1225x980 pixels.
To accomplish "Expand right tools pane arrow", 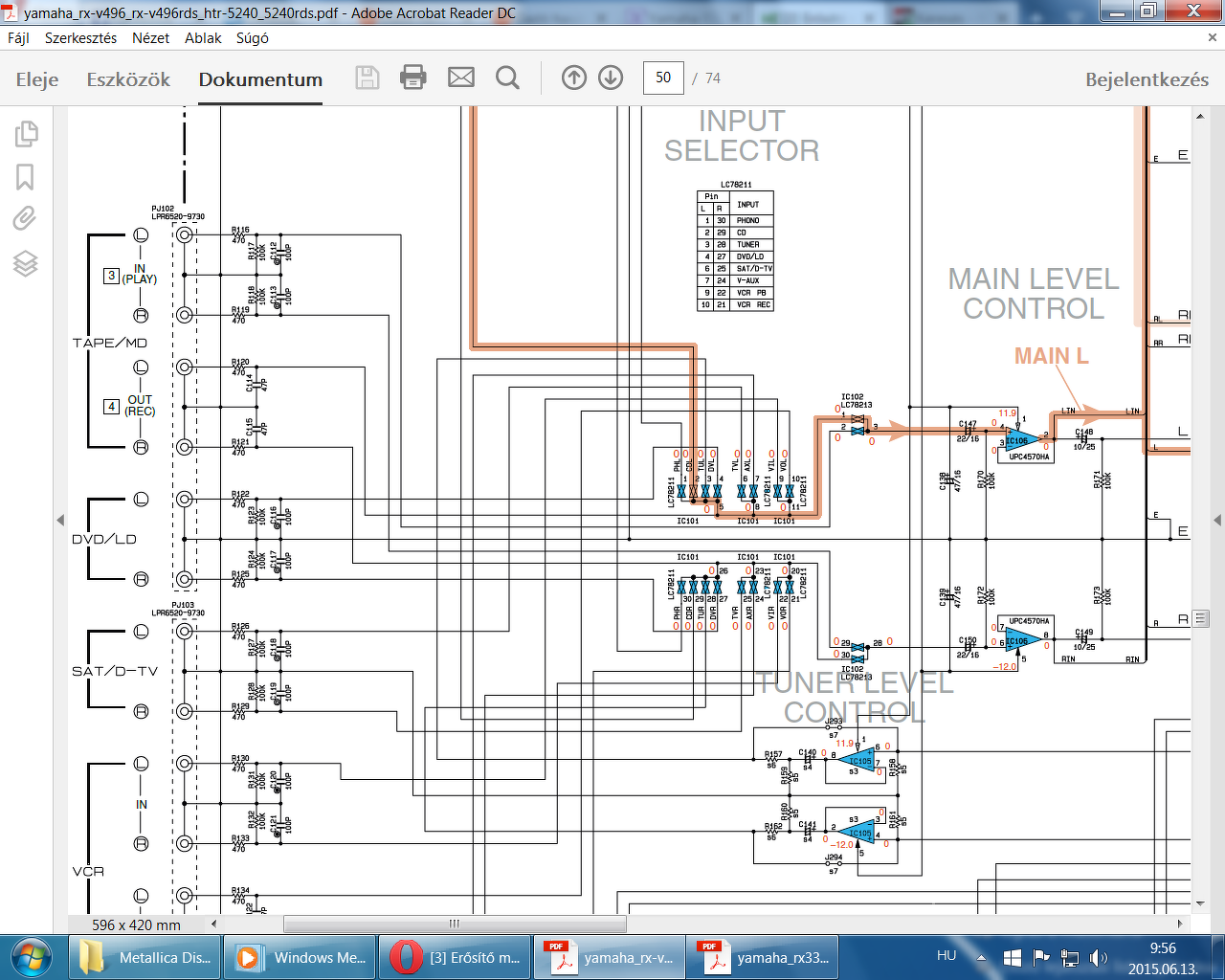I will click(x=1217, y=521).
